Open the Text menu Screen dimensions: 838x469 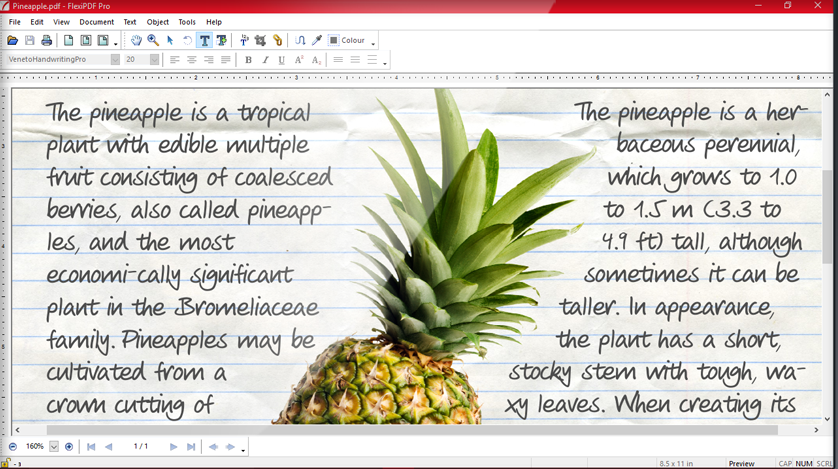click(x=130, y=22)
